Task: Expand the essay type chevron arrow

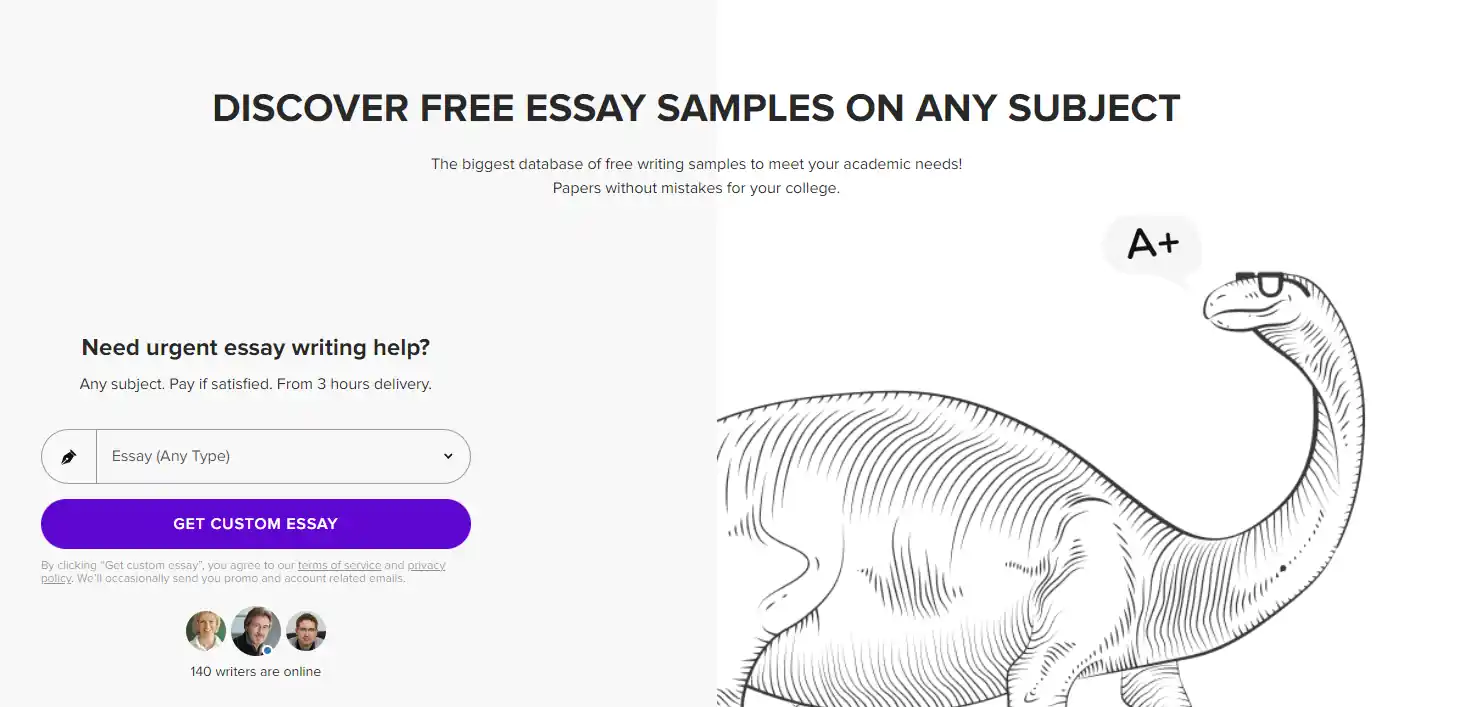Action: pos(448,456)
